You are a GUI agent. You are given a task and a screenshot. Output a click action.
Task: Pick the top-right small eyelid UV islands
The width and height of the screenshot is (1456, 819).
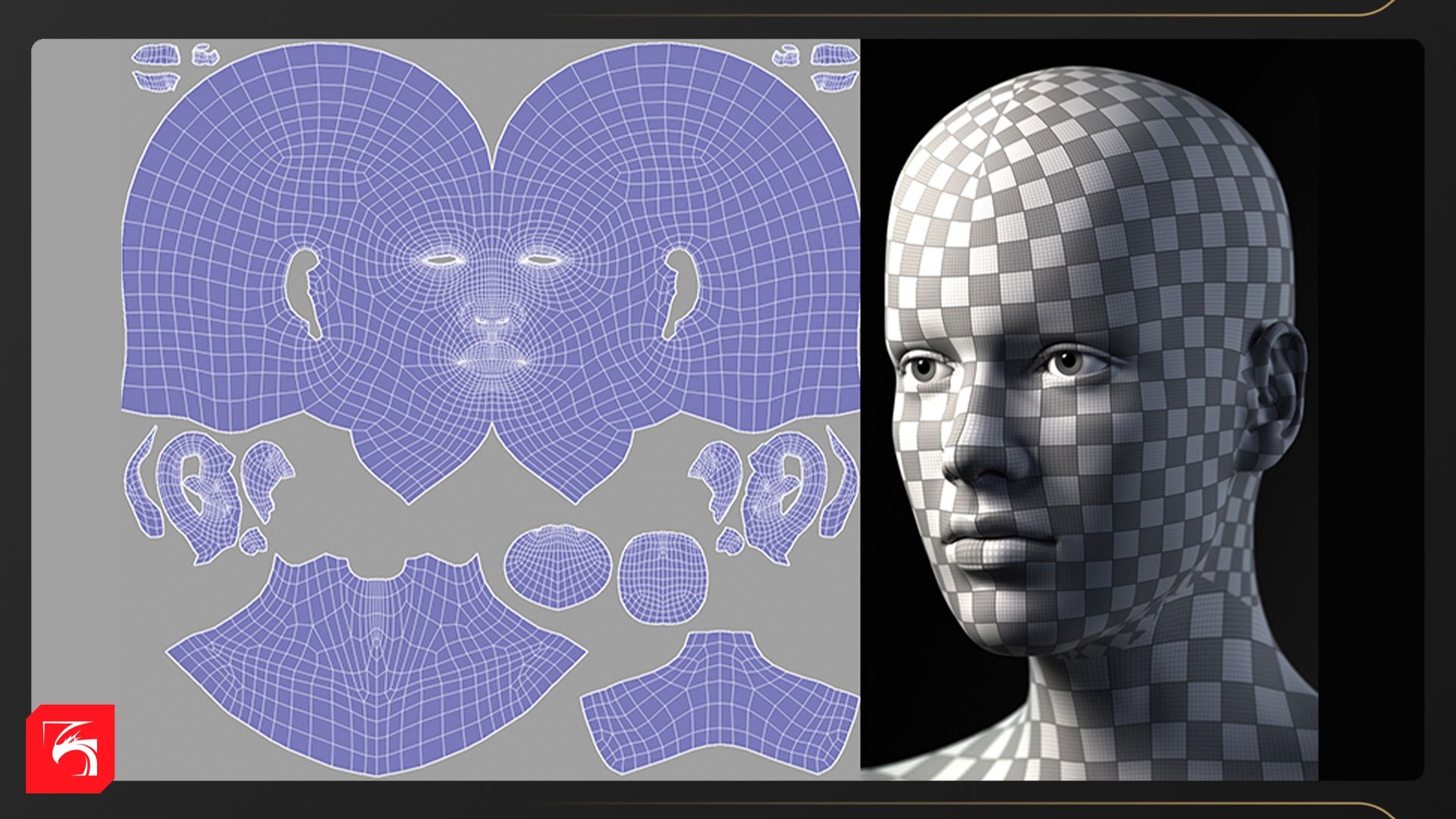point(834,55)
